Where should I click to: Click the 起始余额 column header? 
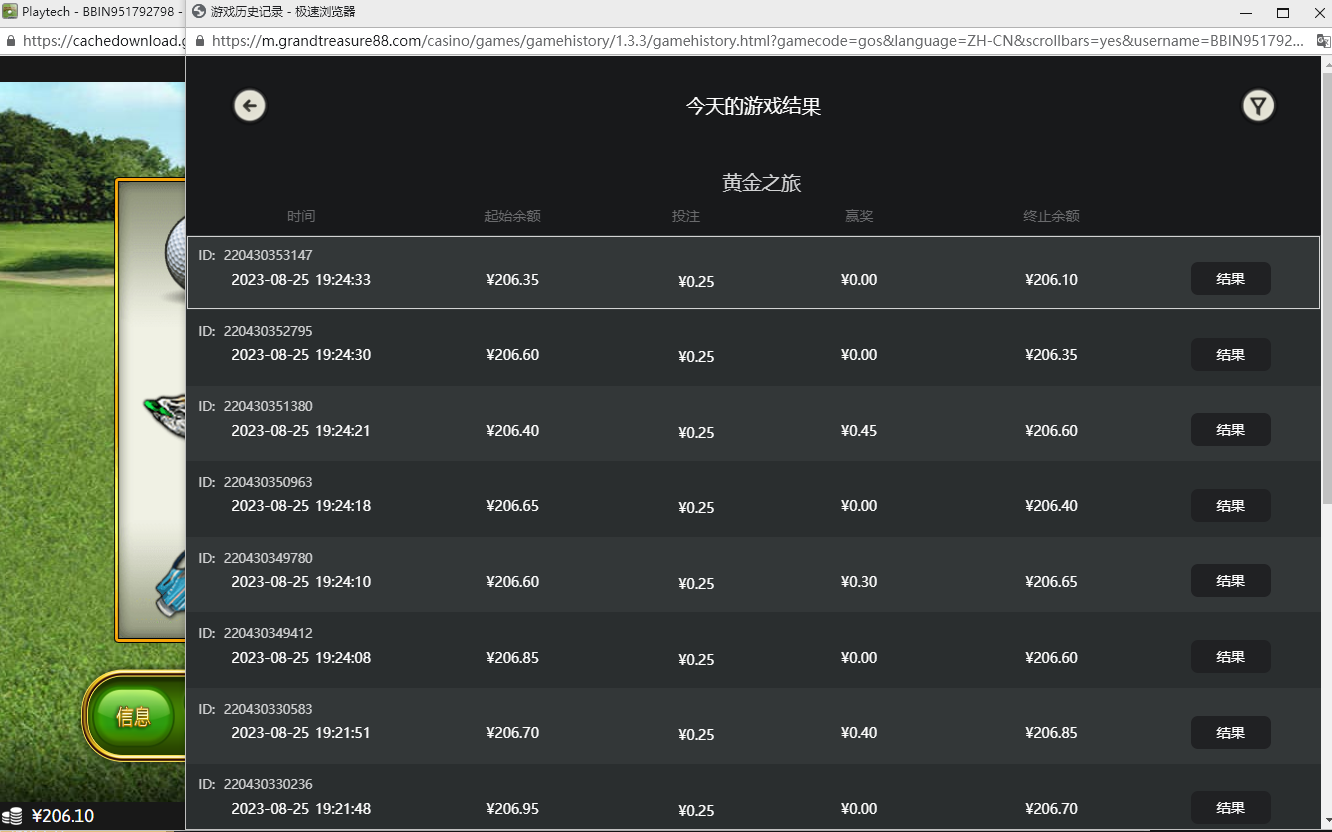tap(512, 216)
